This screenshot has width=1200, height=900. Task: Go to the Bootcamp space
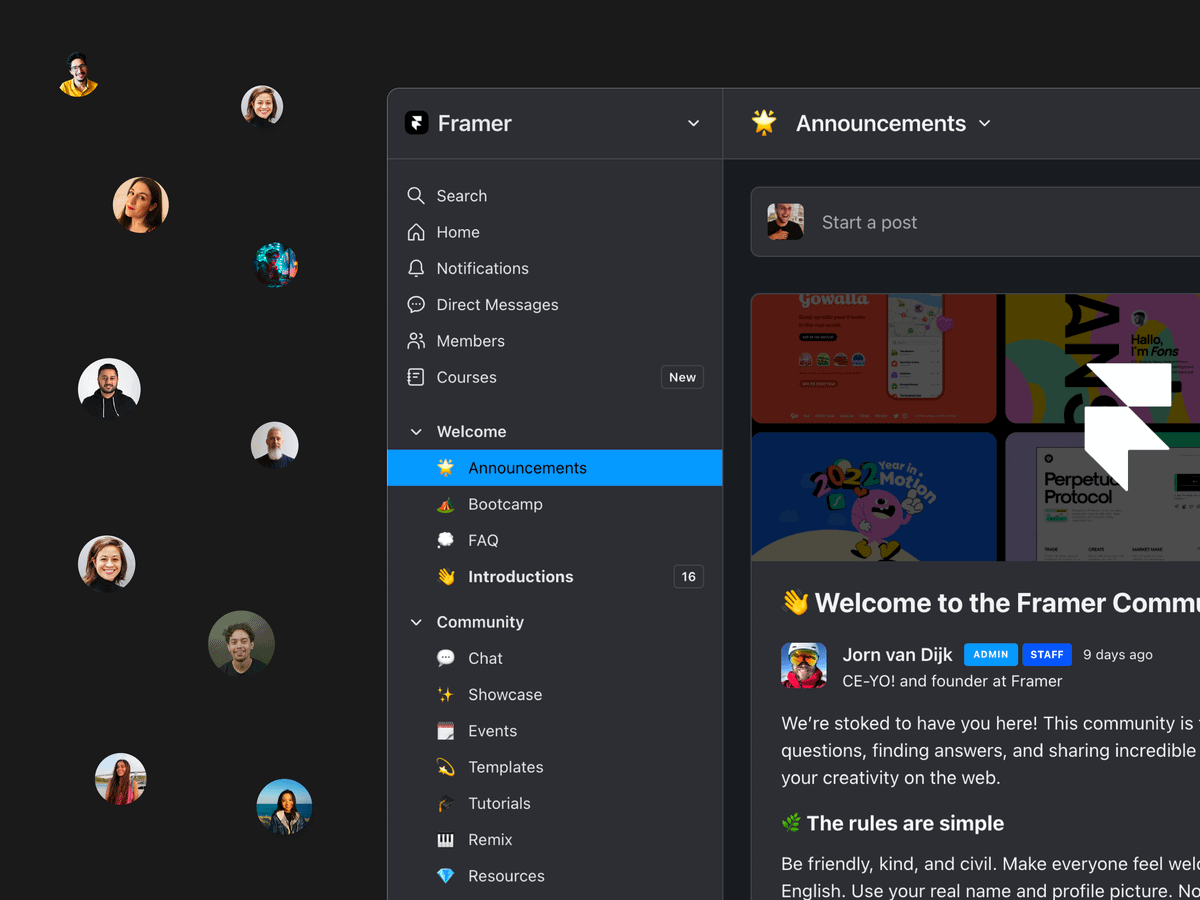tap(505, 504)
